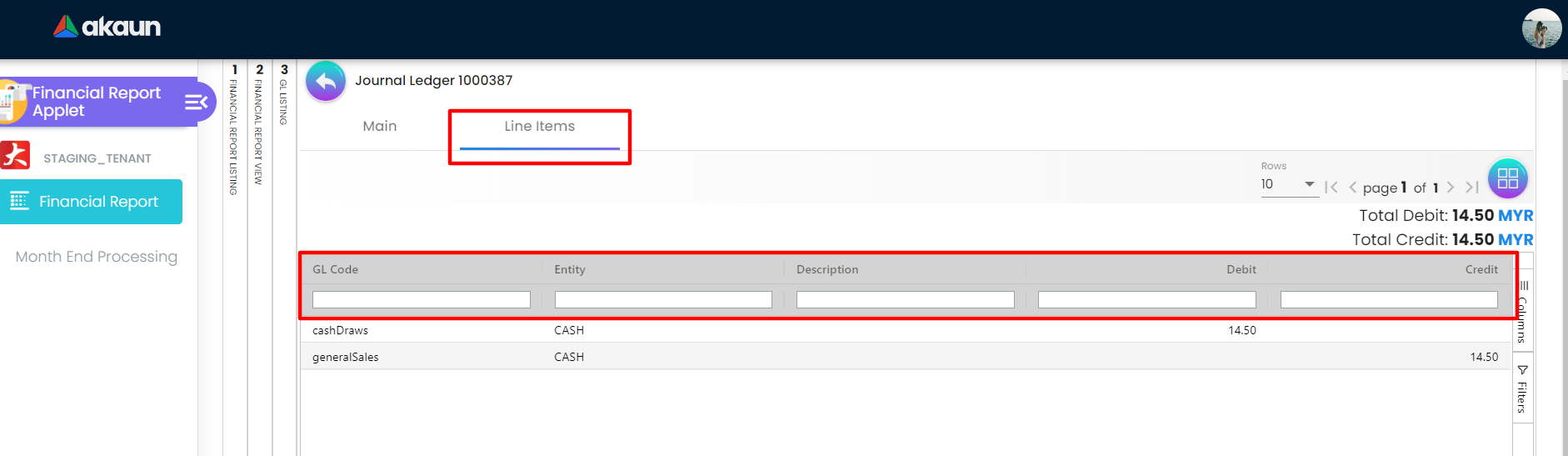Open Month End Processing
This screenshot has height=456, width=1568.
tap(97, 257)
